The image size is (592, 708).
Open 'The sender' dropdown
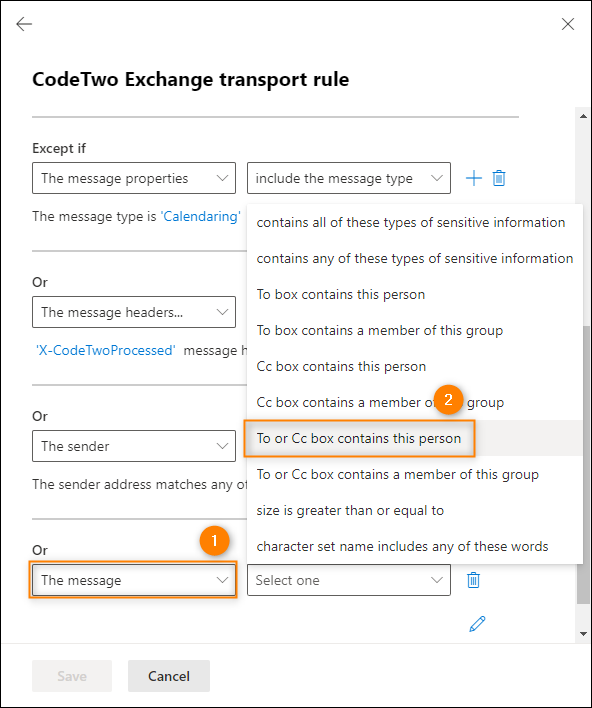pos(134,446)
